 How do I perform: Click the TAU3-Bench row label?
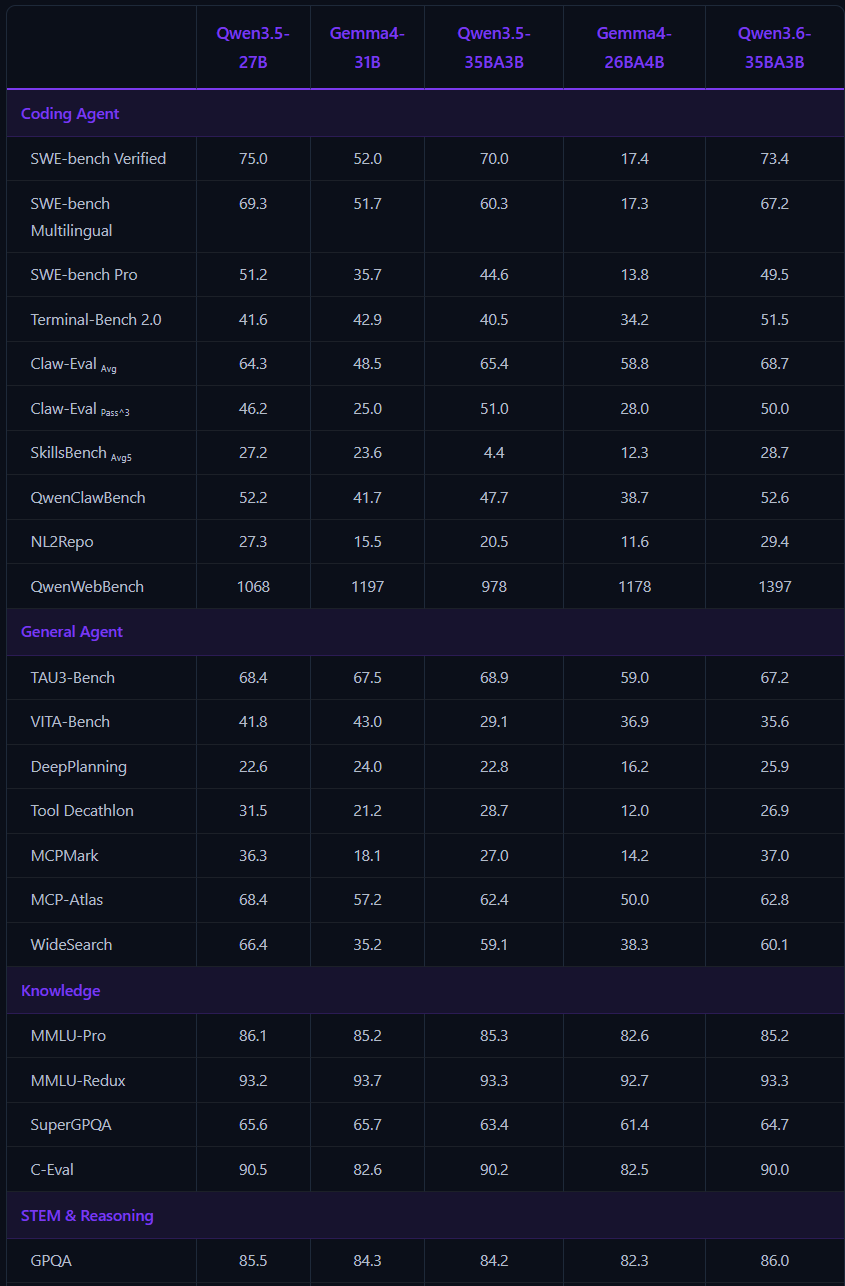click(x=73, y=678)
